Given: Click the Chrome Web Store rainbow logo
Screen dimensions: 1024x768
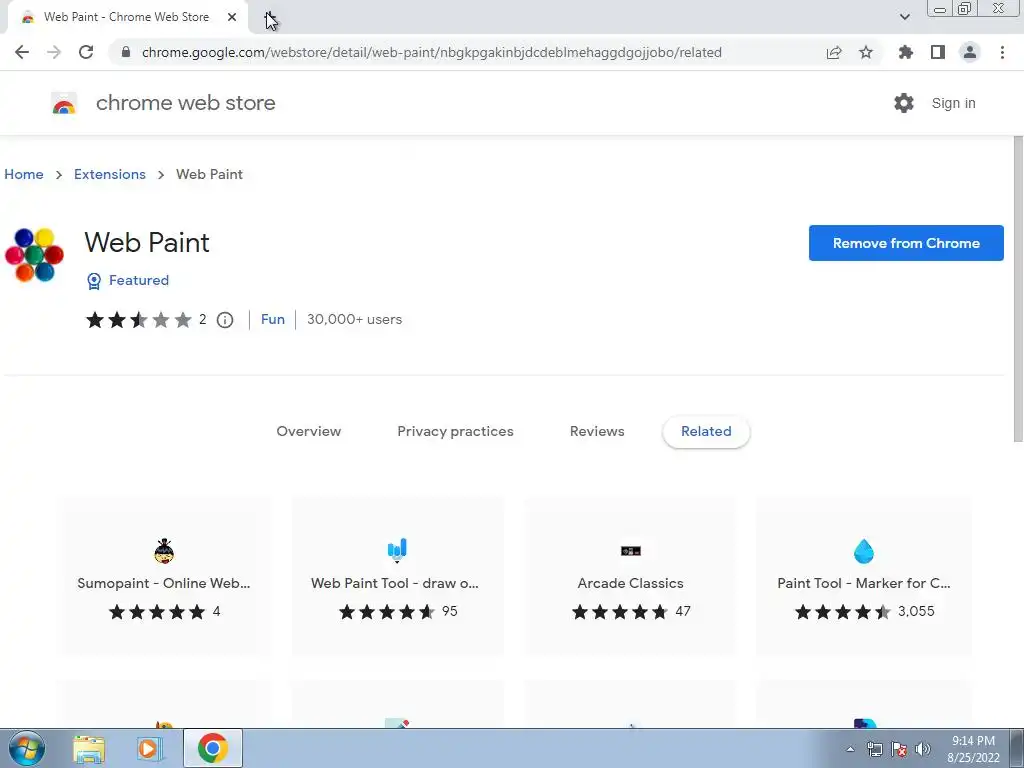Looking at the screenshot, I should tap(64, 103).
